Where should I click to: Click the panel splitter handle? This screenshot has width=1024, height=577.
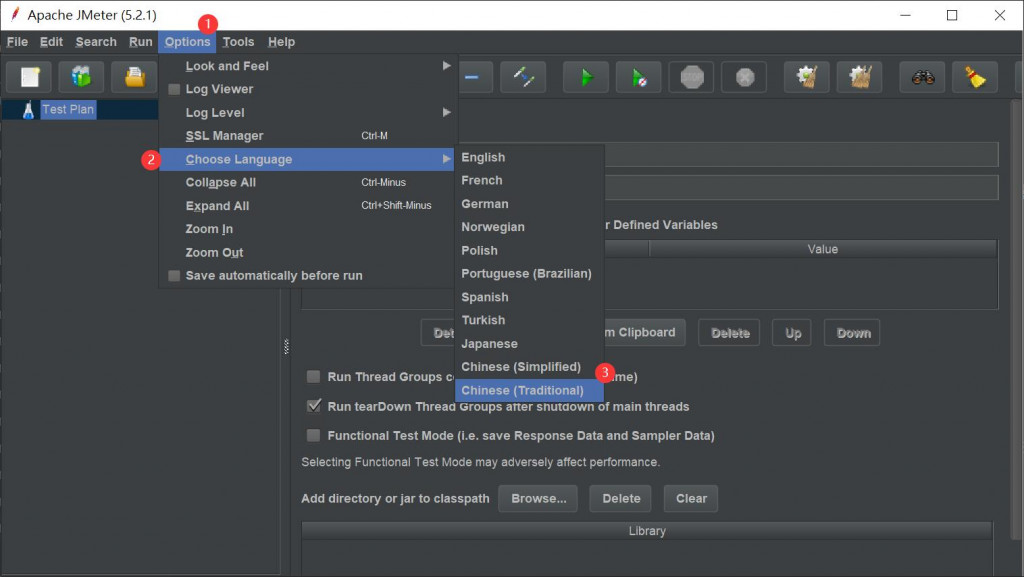[x=286, y=346]
